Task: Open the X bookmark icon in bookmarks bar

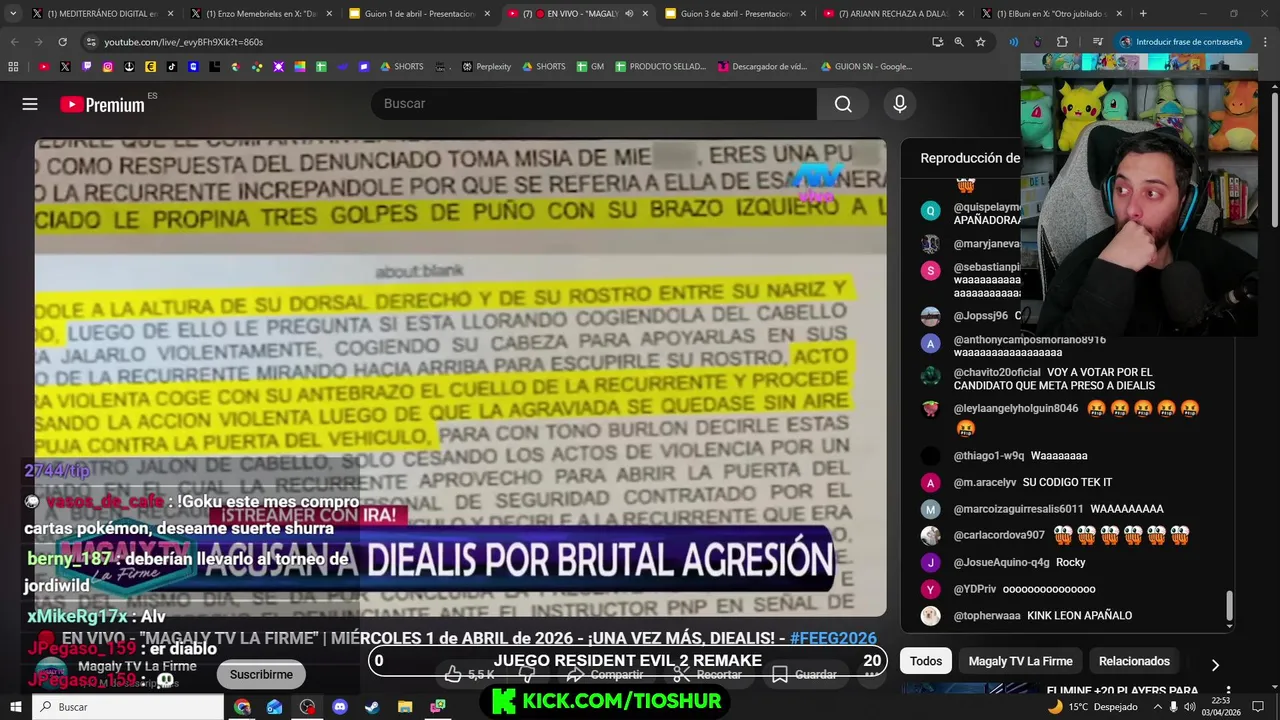Action: [65, 67]
